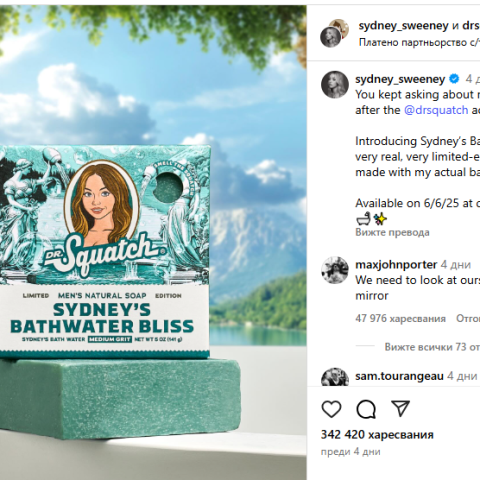This screenshot has width=480, height=480.
Task: Open maxjohnporter profile avatar
Action: [x=335, y=270]
